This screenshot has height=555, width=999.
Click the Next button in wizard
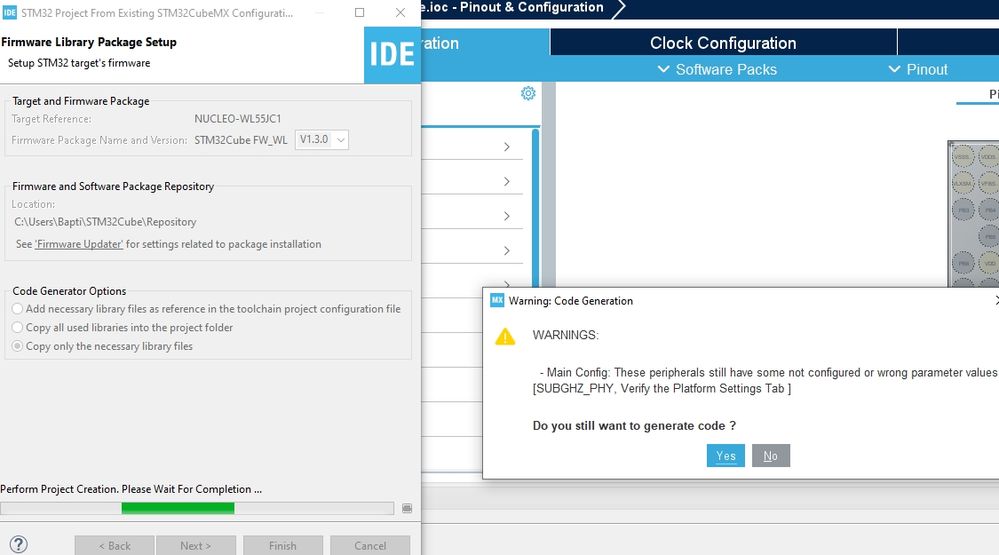[196, 545]
